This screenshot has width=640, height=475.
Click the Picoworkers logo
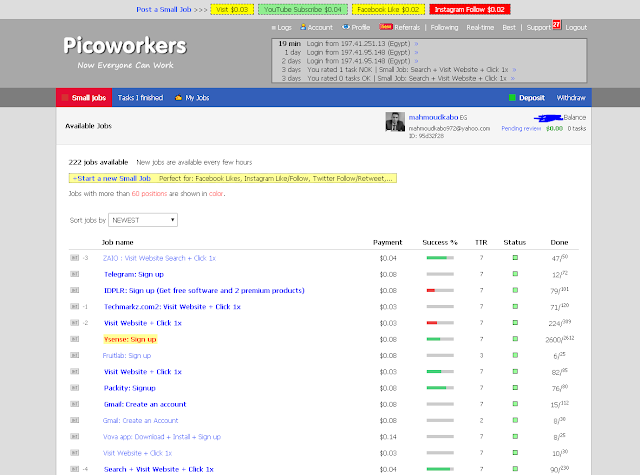tap(125, 46)
